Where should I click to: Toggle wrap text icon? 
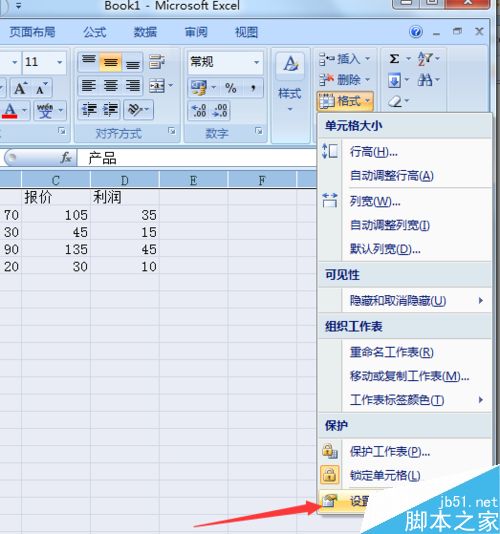(x=157, y=62)
